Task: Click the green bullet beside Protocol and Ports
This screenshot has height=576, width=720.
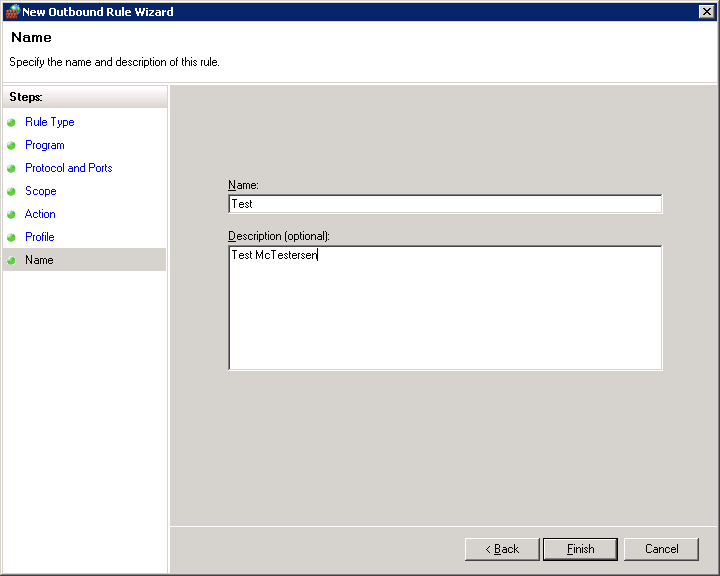Action: pyautogui.click(x=11, y=169)
